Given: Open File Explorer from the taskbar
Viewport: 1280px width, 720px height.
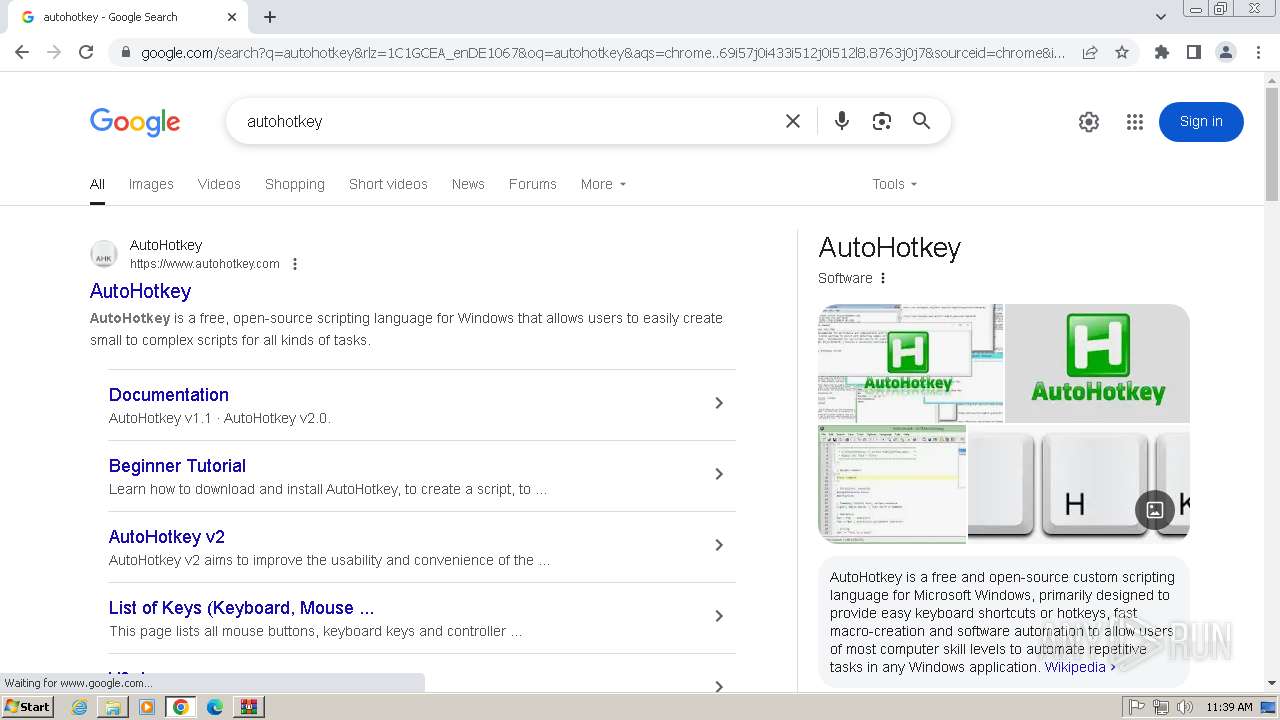Looking at the screenshot, I should pos(113,707).
